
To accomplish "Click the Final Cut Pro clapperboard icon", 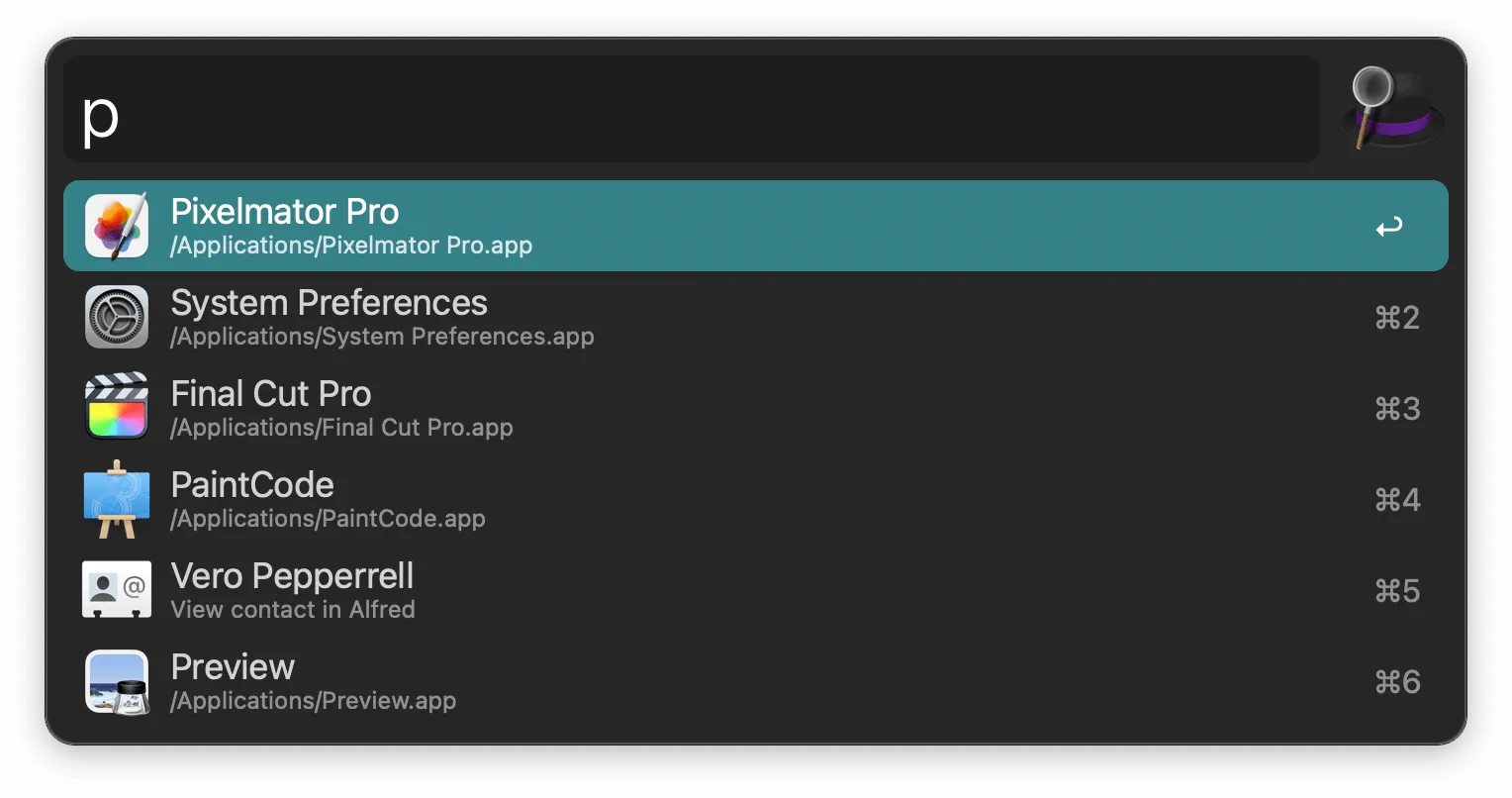I will pos(117,408).
